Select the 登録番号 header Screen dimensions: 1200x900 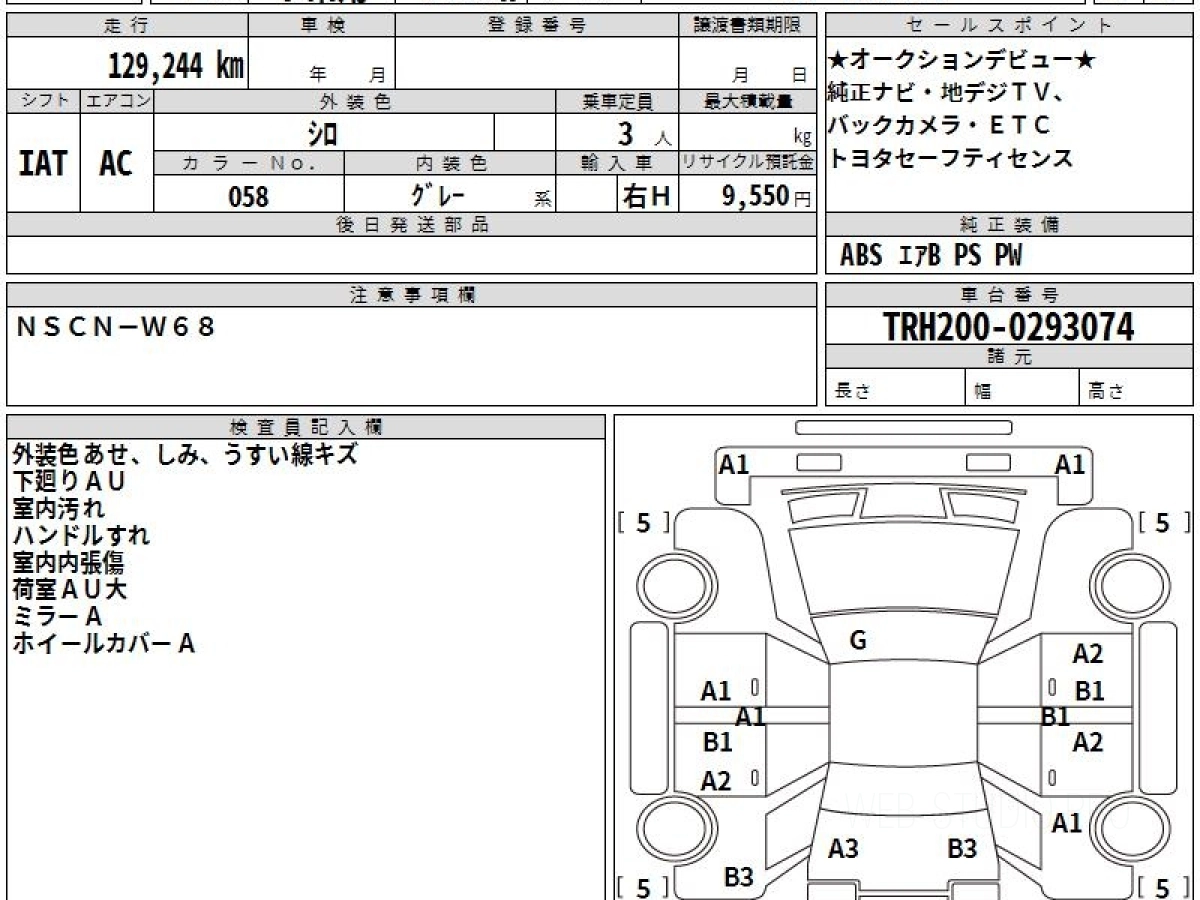coord(537,26)
